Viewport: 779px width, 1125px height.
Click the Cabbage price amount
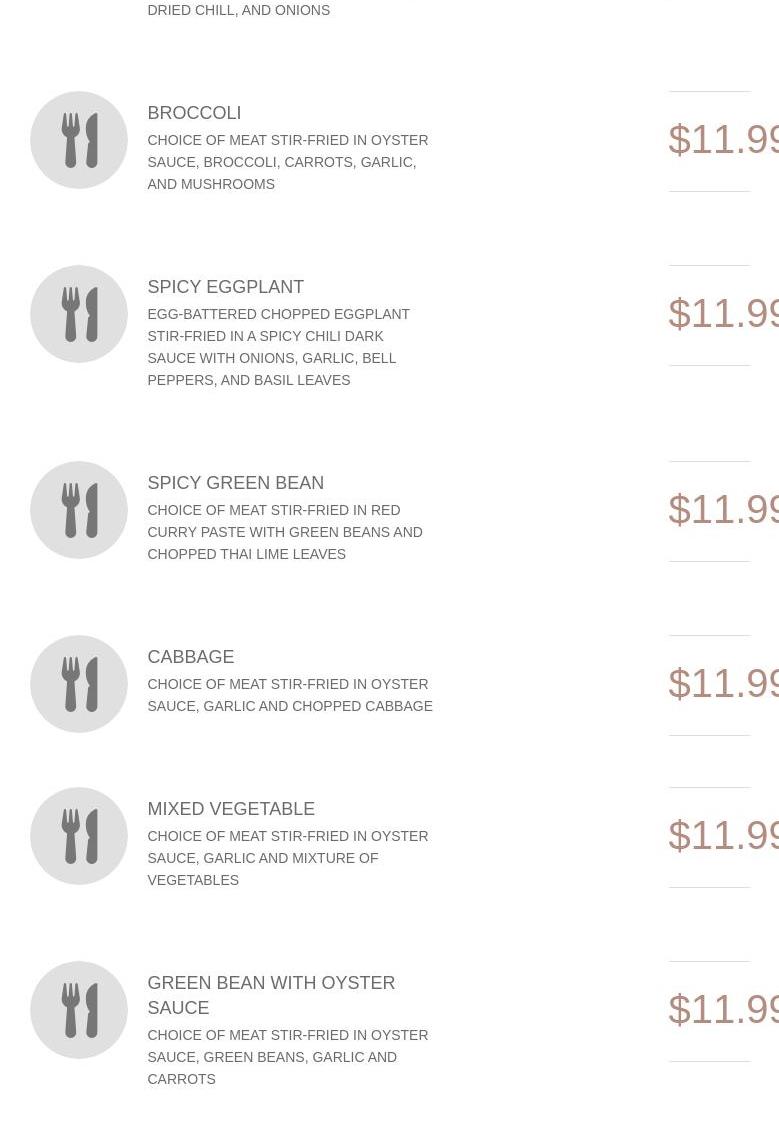pyautogui.click(x=722, y=684)
